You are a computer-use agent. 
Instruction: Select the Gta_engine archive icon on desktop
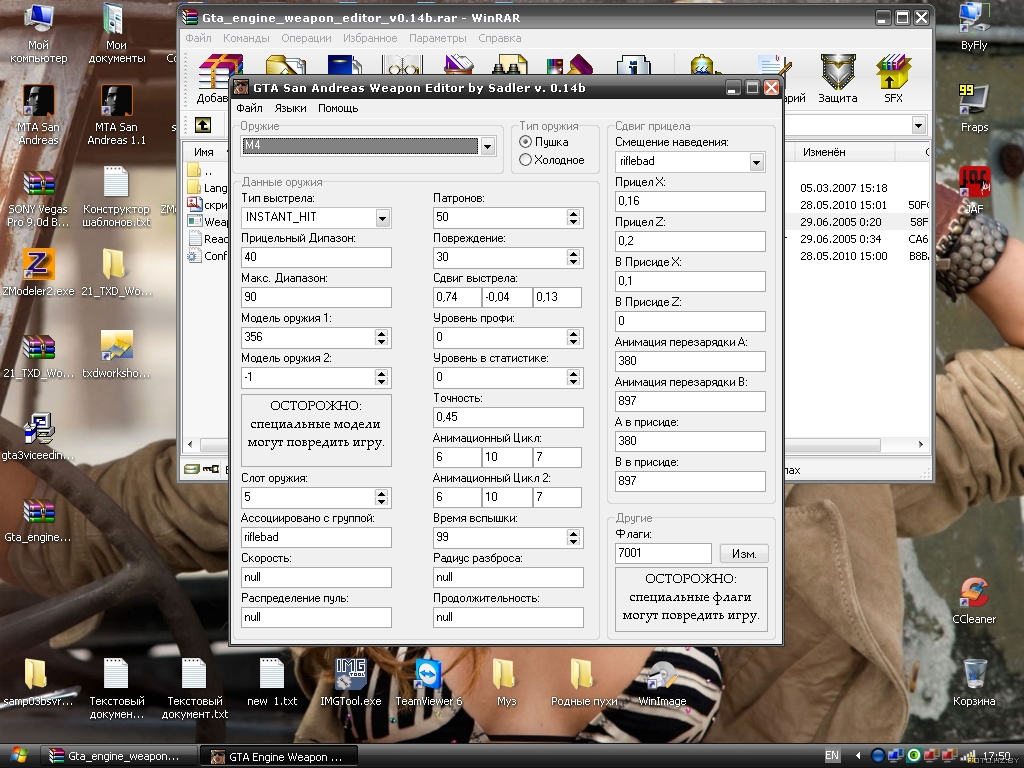tap(38, 520)
